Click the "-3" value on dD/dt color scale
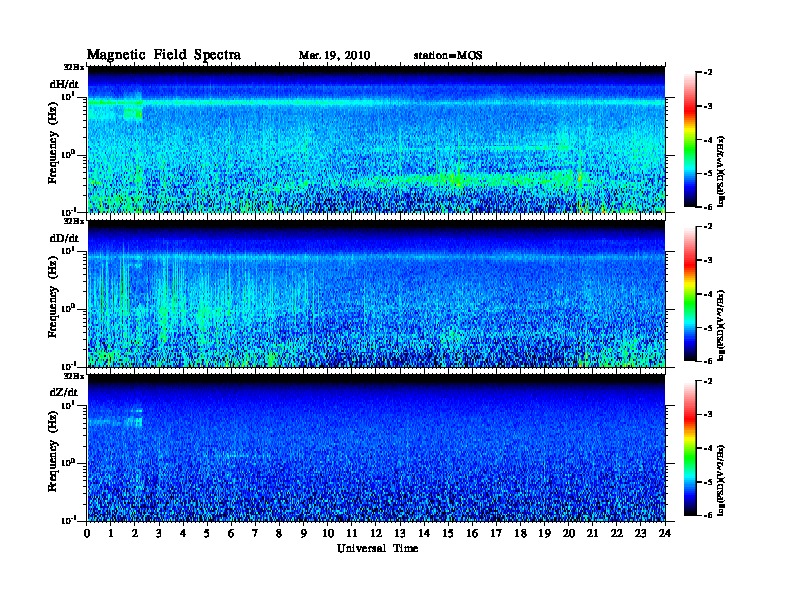The width and height of the screenshot is (792, 612). point(708,261)
